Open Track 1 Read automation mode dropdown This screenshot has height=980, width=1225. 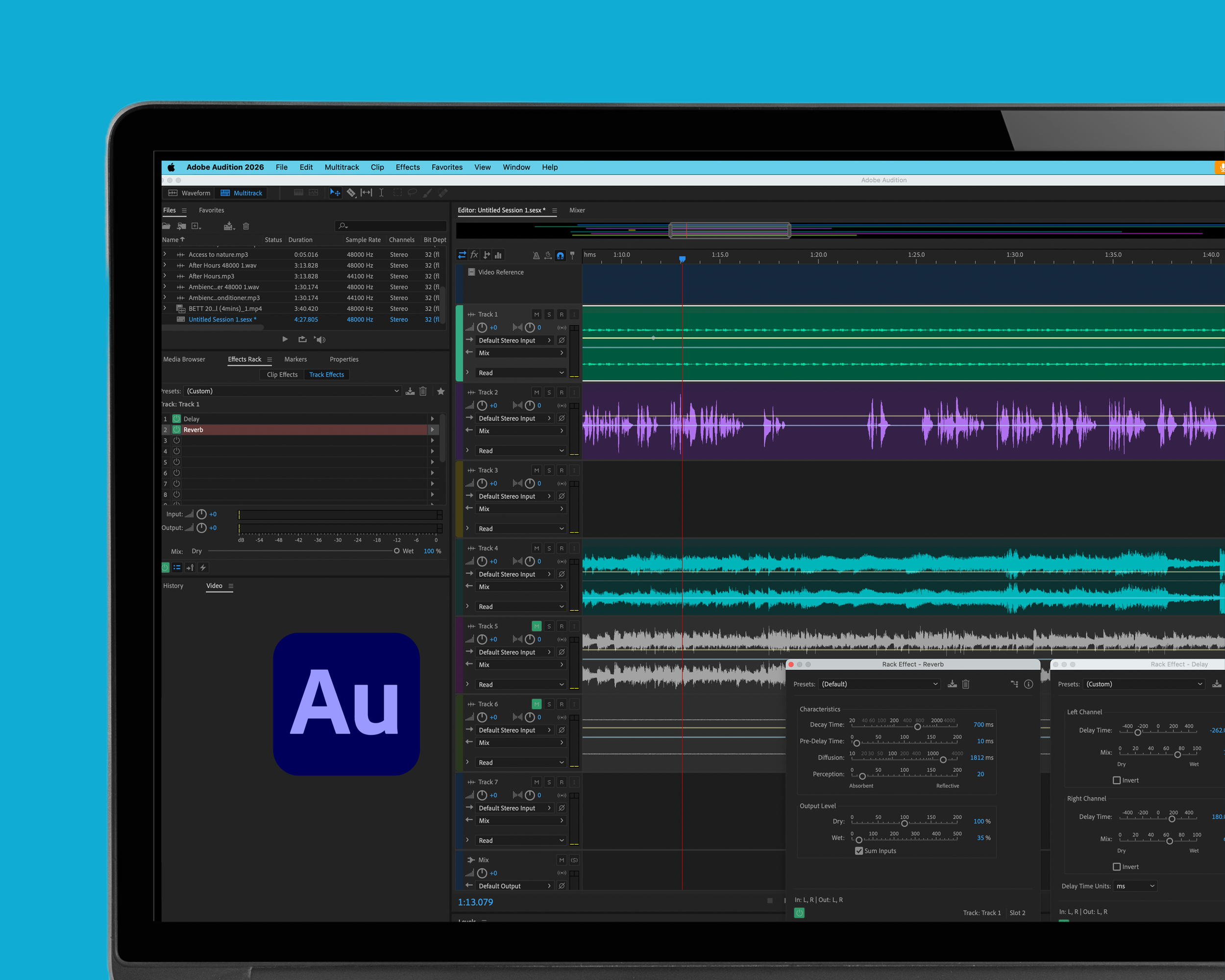(521, 373)
